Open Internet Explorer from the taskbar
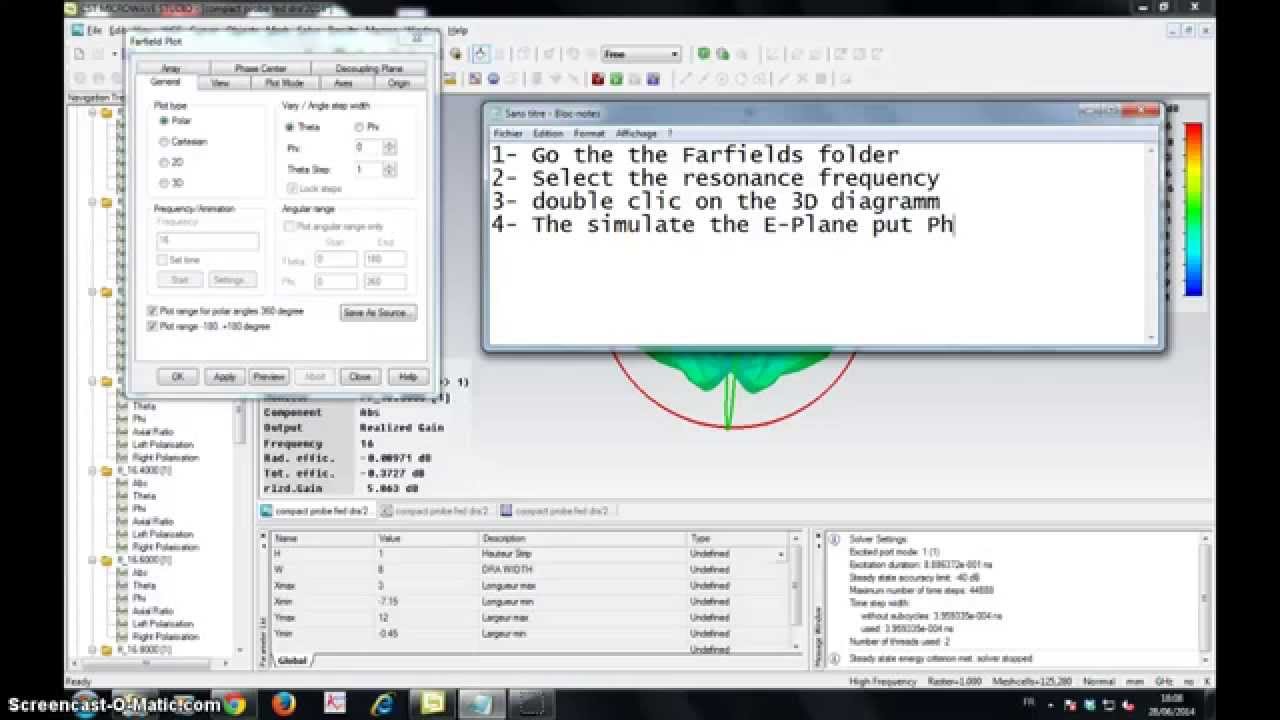Screen dimensions: 1280x720 pos(383,704)
